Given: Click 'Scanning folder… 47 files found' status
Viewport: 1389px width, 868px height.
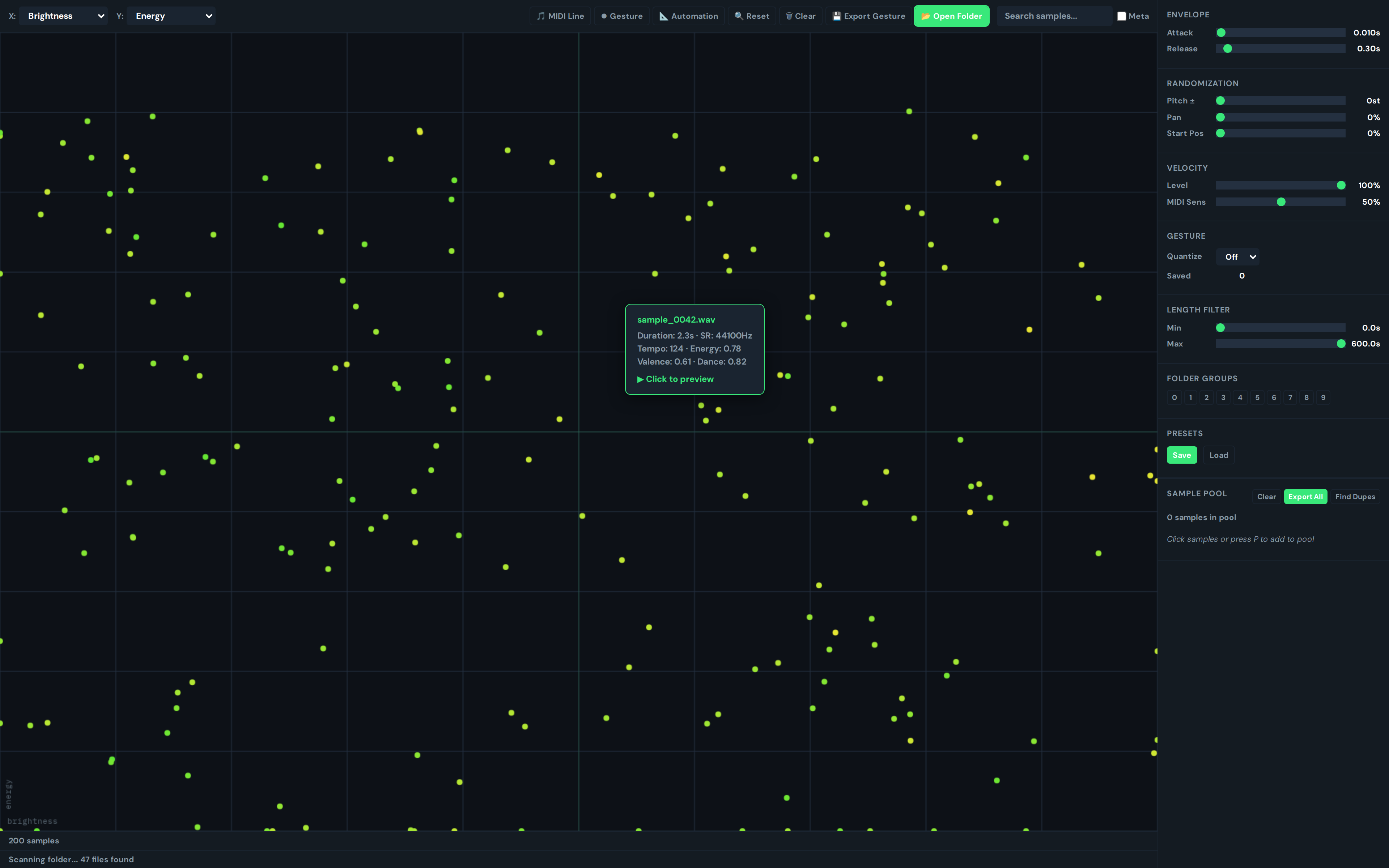Looking at the screenshot, I should pos(71,859).
